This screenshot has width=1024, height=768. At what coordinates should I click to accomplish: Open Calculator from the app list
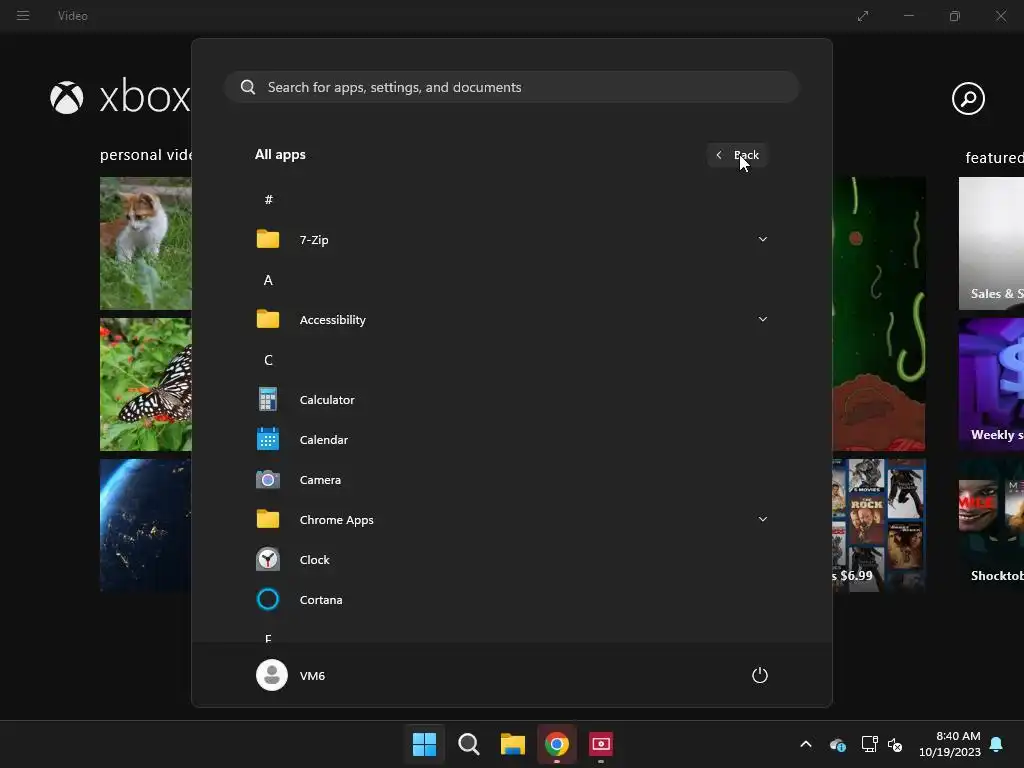511,400
